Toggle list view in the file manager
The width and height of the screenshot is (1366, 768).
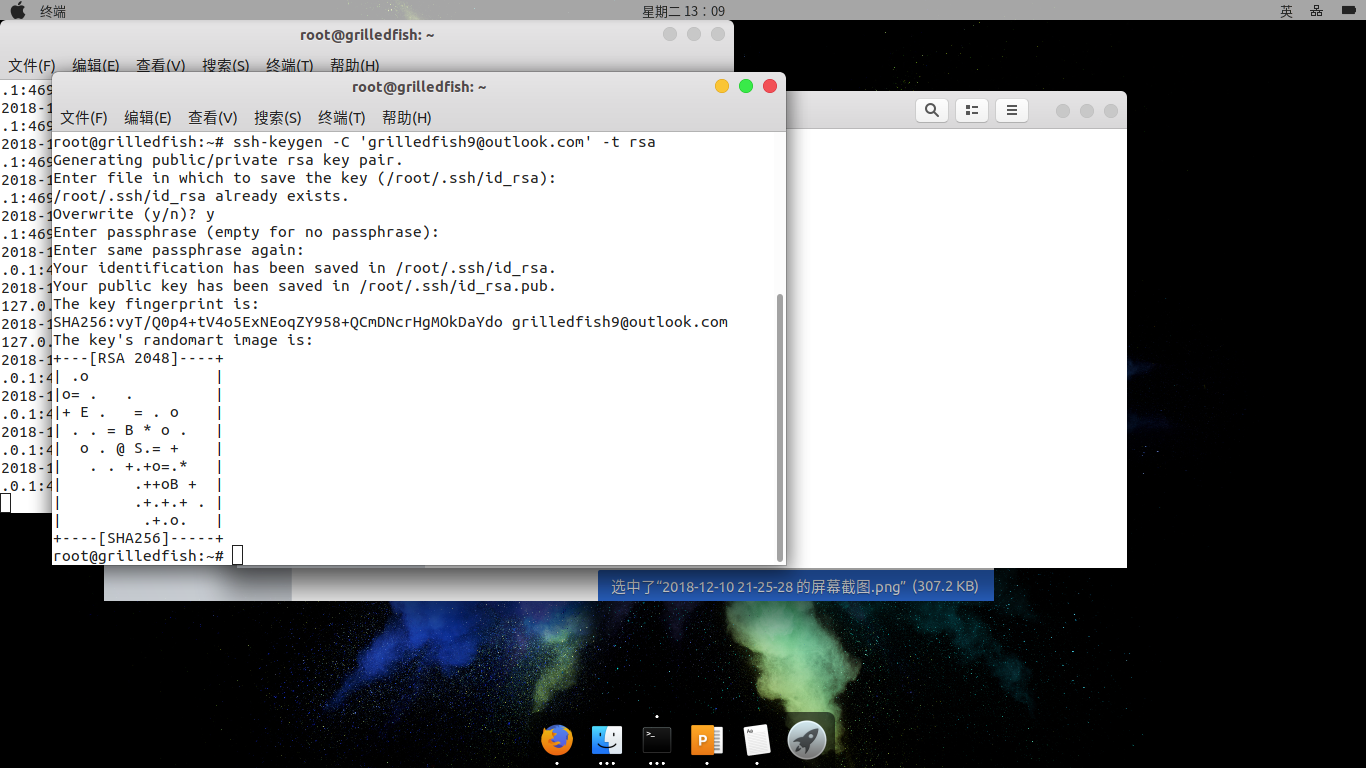(971, 110)
